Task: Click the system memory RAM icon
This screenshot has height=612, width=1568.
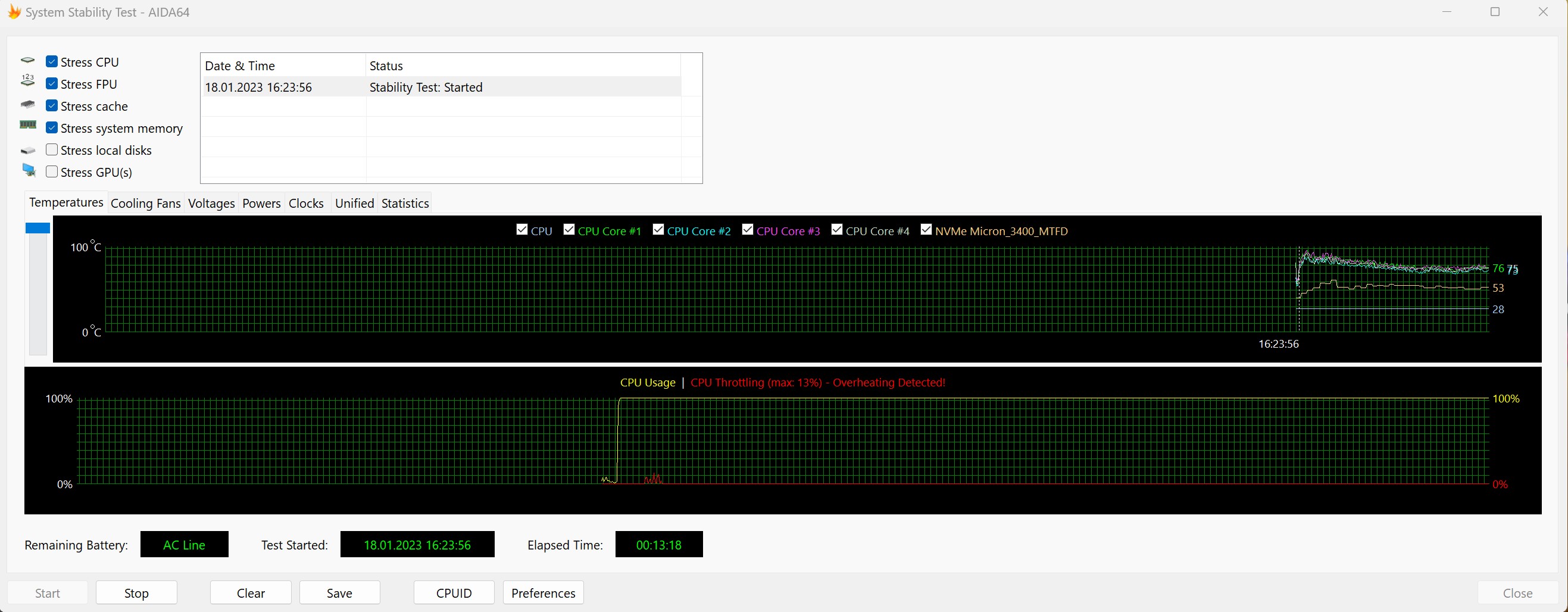Action: coord(28,125)
